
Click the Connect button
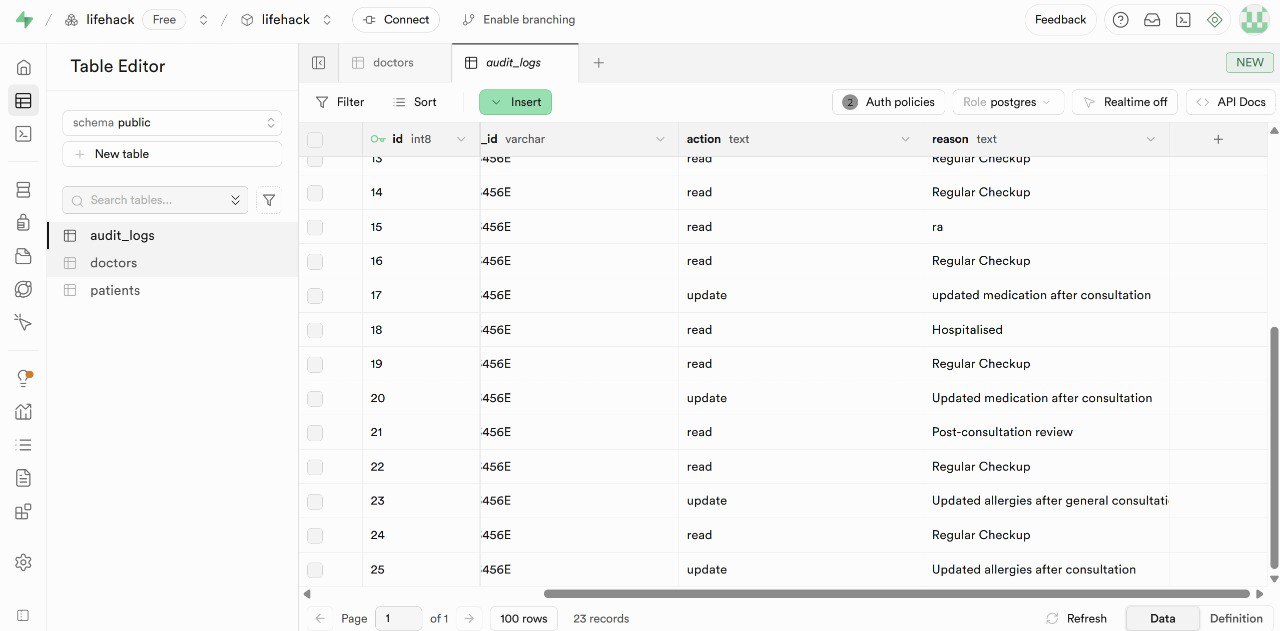tap(396, 20)
